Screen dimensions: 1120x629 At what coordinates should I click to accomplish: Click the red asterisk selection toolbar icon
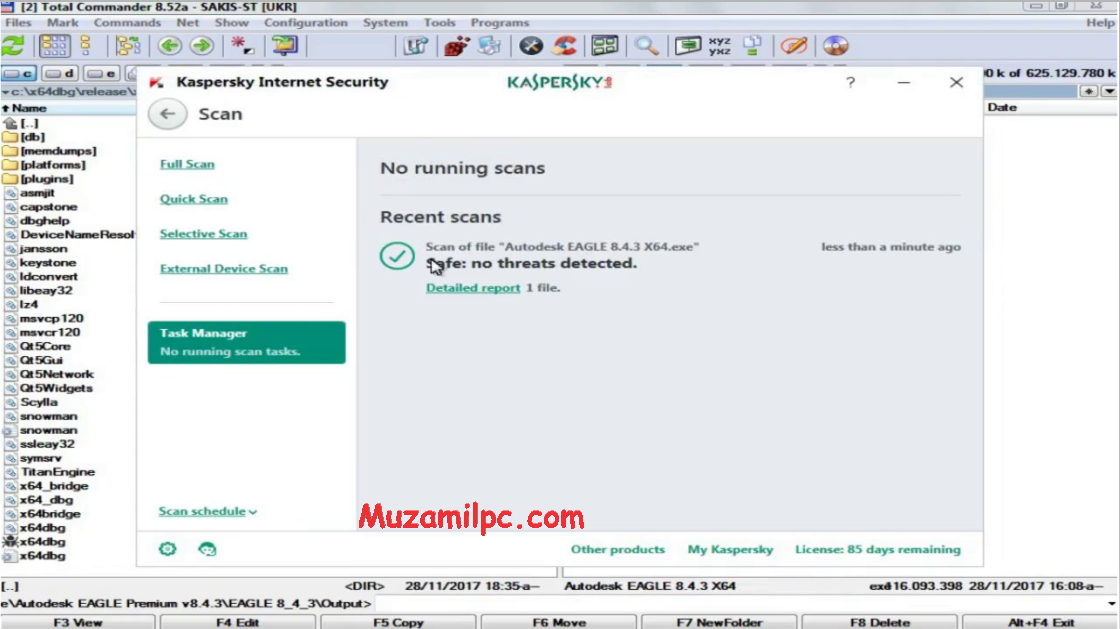(242, 46)
